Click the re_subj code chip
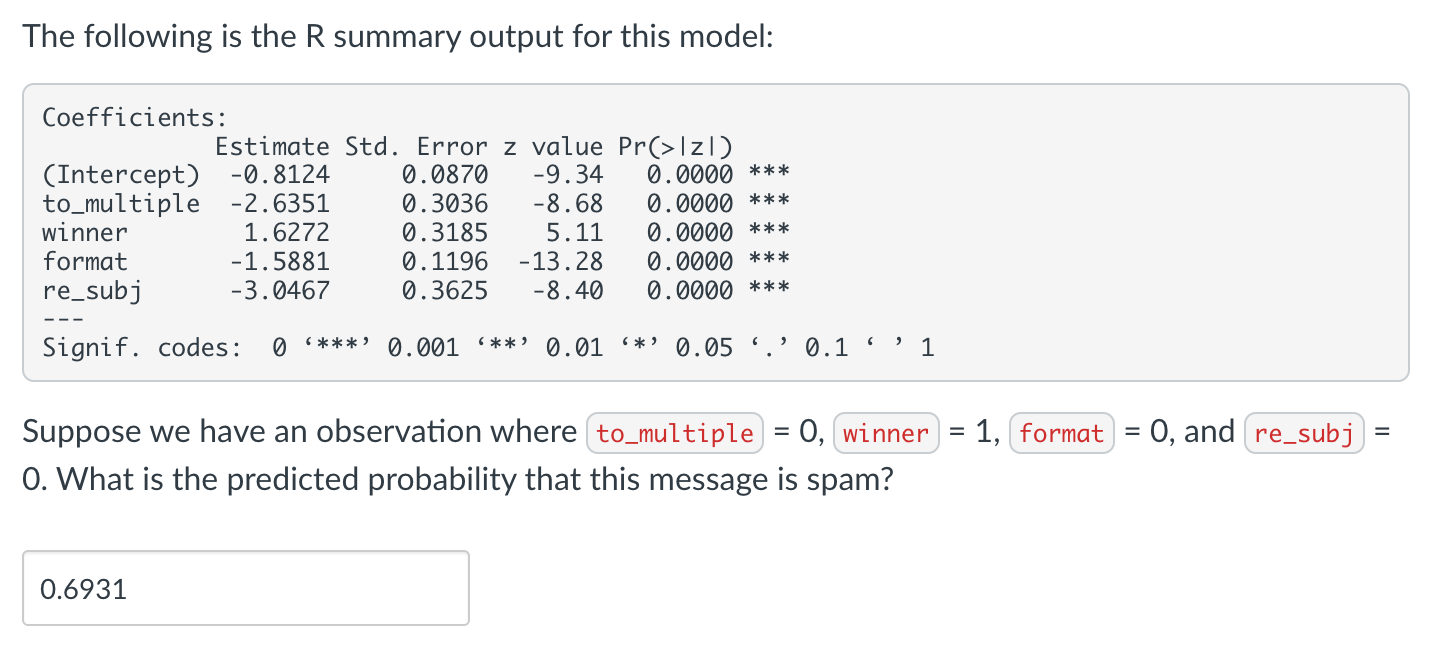 [1303, 433]
